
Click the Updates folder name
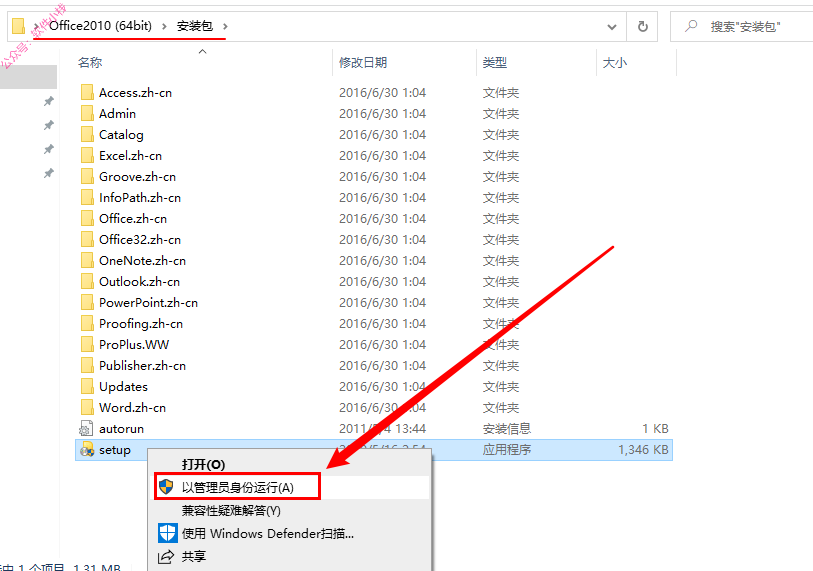[123, 387]
